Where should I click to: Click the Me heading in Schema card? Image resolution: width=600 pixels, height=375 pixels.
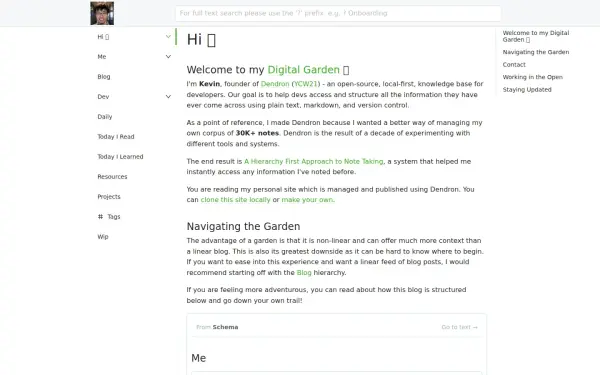coord(199,358)
